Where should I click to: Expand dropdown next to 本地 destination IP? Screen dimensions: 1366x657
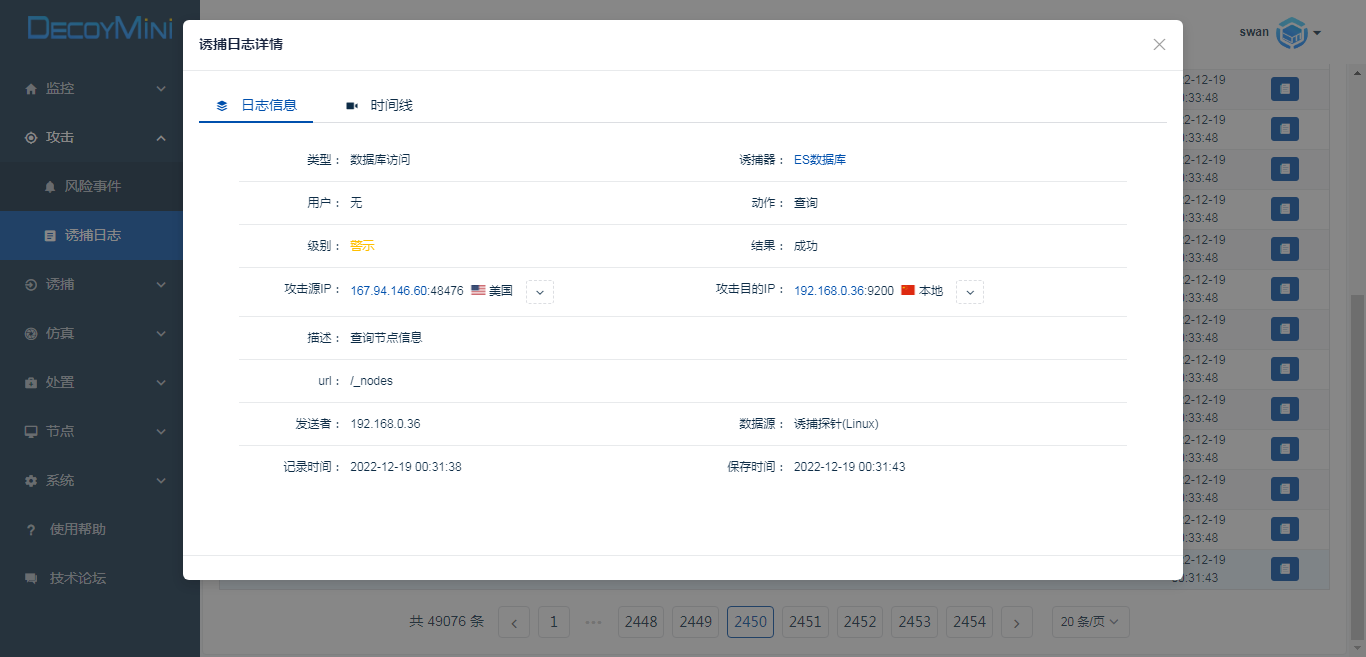pyautogui.click(x=970, y=292)
